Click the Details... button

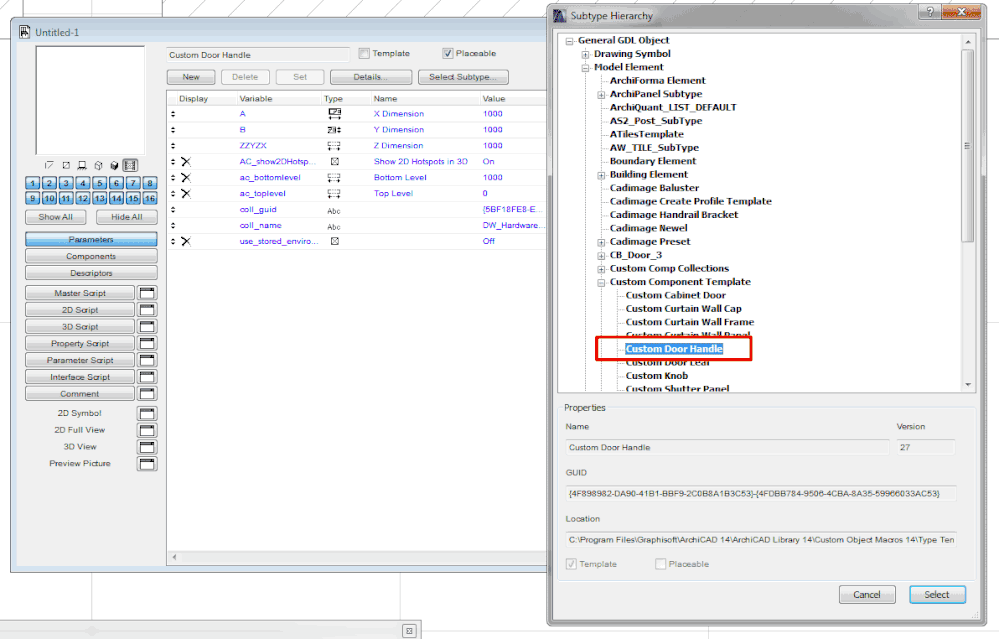pos(371,77)
